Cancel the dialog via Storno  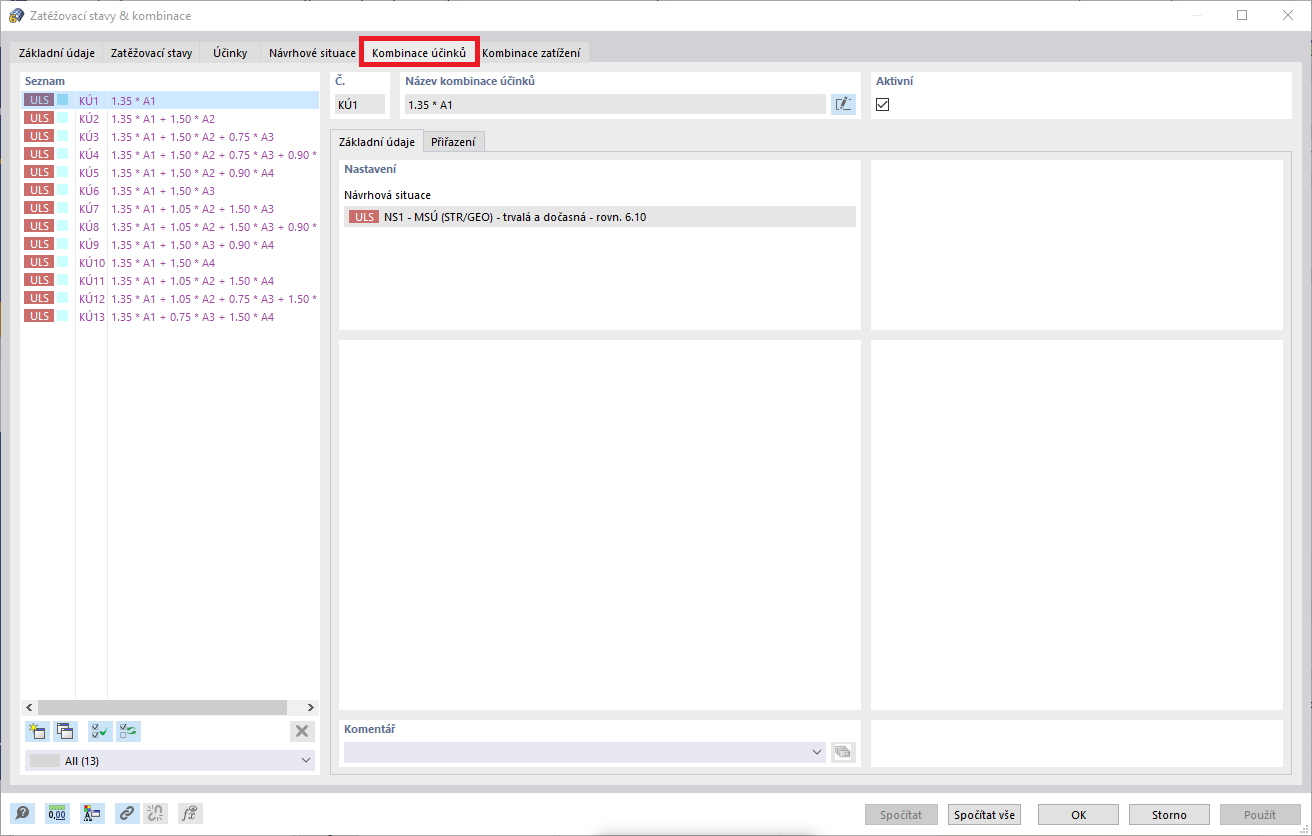(1169, 814)
